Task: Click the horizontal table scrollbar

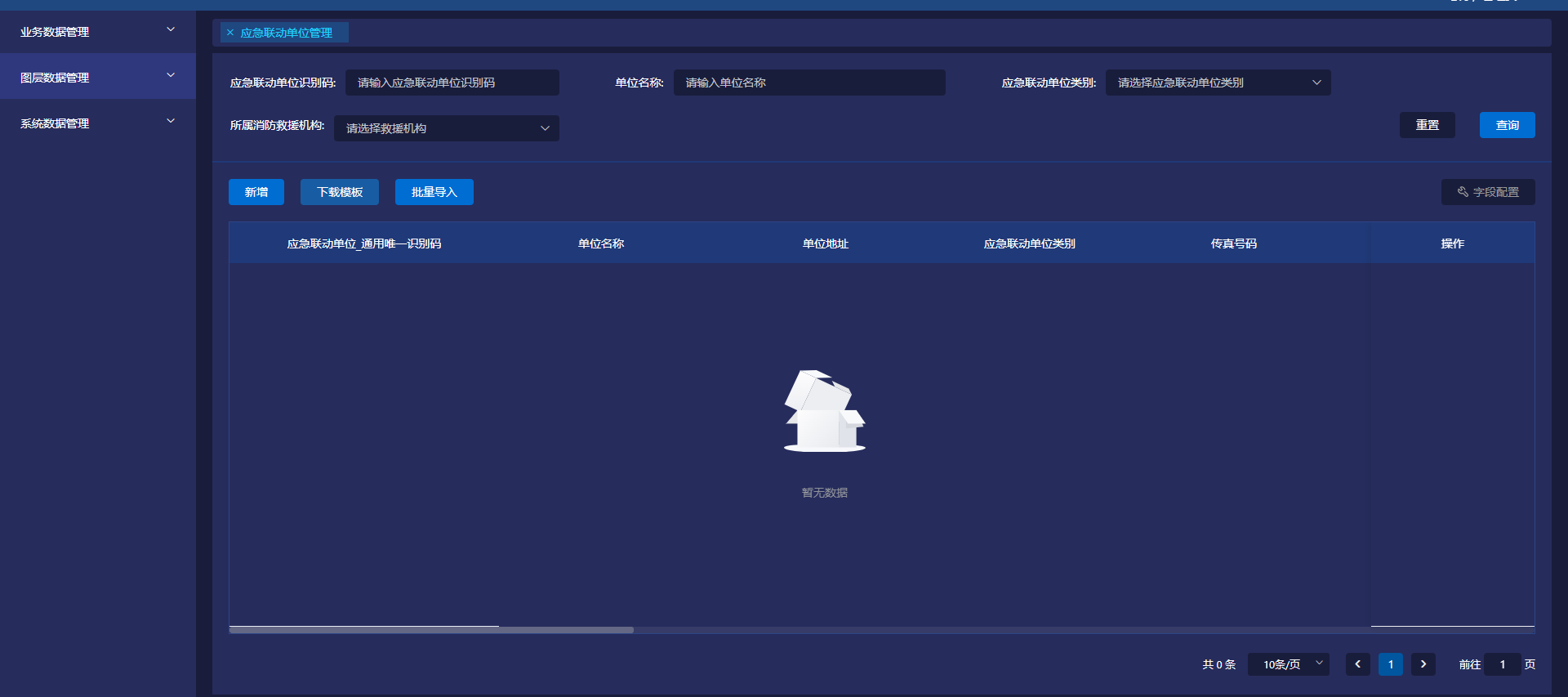Action: (431, 630)
